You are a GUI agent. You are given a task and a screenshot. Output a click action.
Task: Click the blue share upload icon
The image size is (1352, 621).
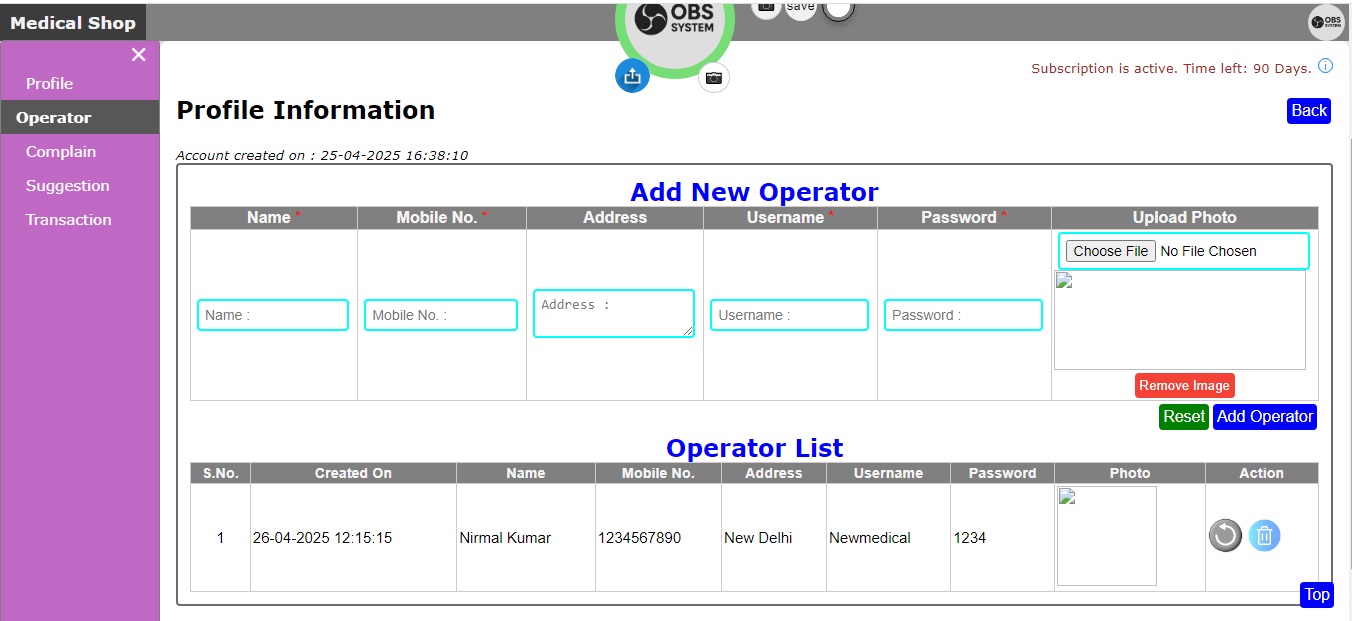pos(632,76)
